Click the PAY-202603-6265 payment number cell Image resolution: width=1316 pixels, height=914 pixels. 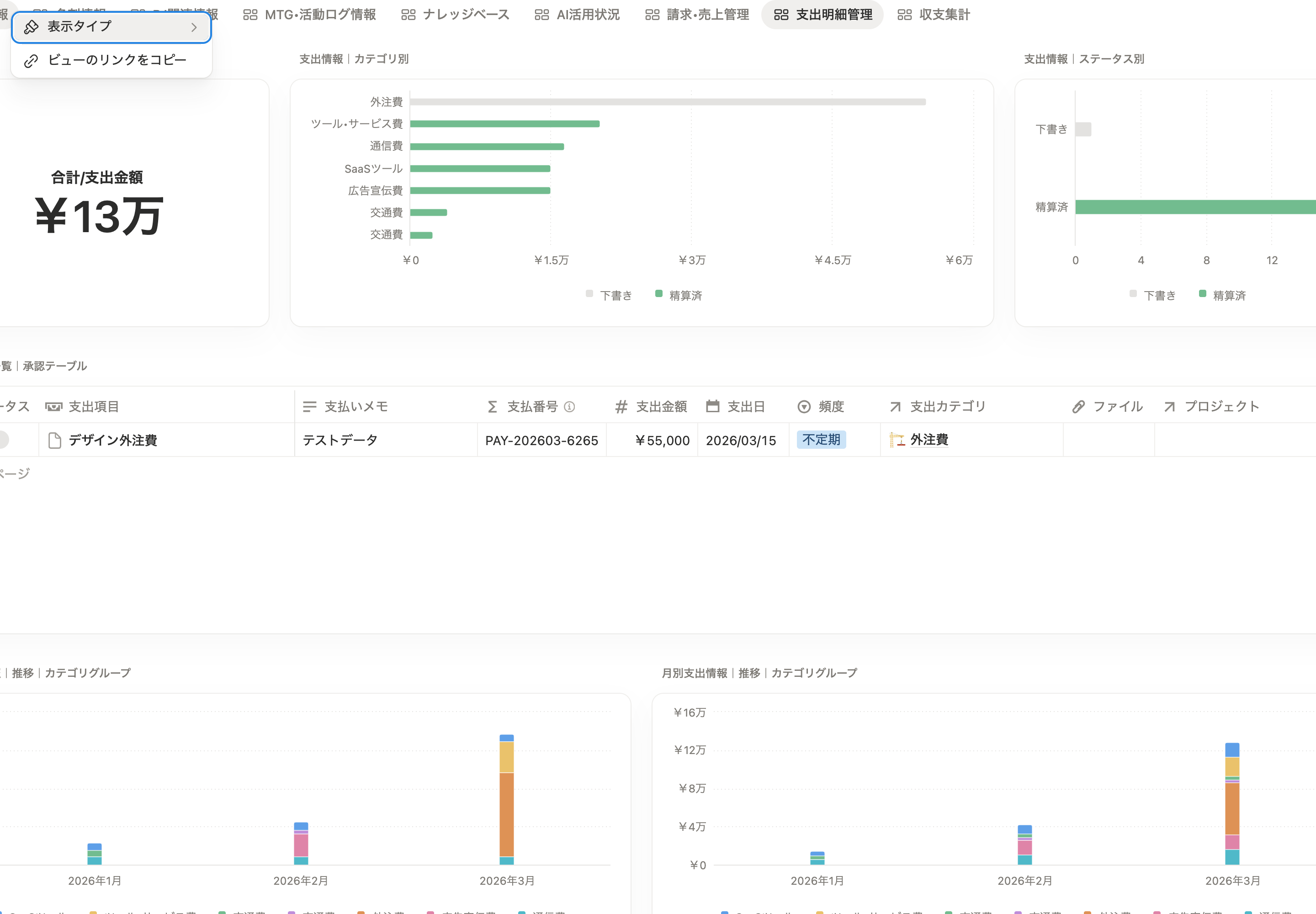542,440
